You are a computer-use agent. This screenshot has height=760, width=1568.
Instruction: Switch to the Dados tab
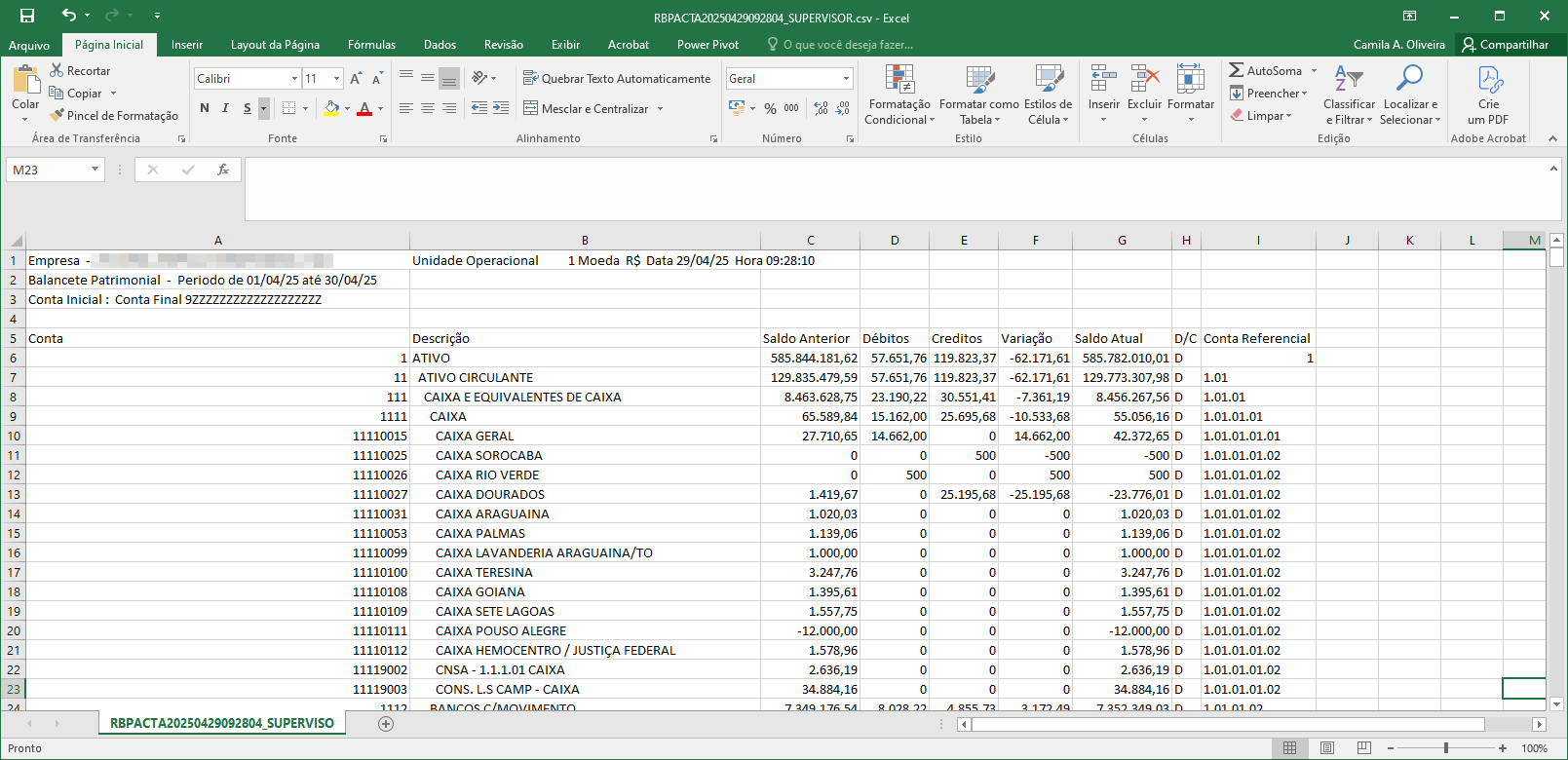click(x=440, y=45)
